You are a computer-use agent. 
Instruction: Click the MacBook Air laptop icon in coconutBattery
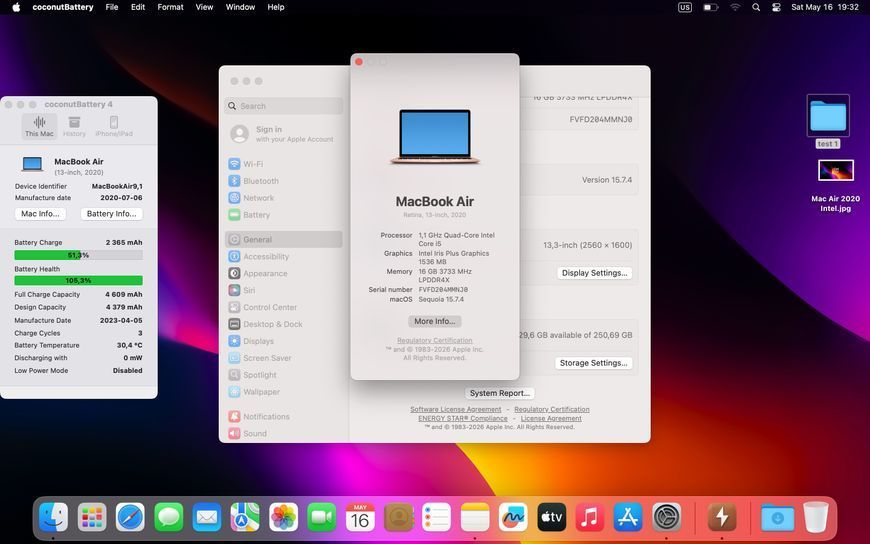coord(32,164)
